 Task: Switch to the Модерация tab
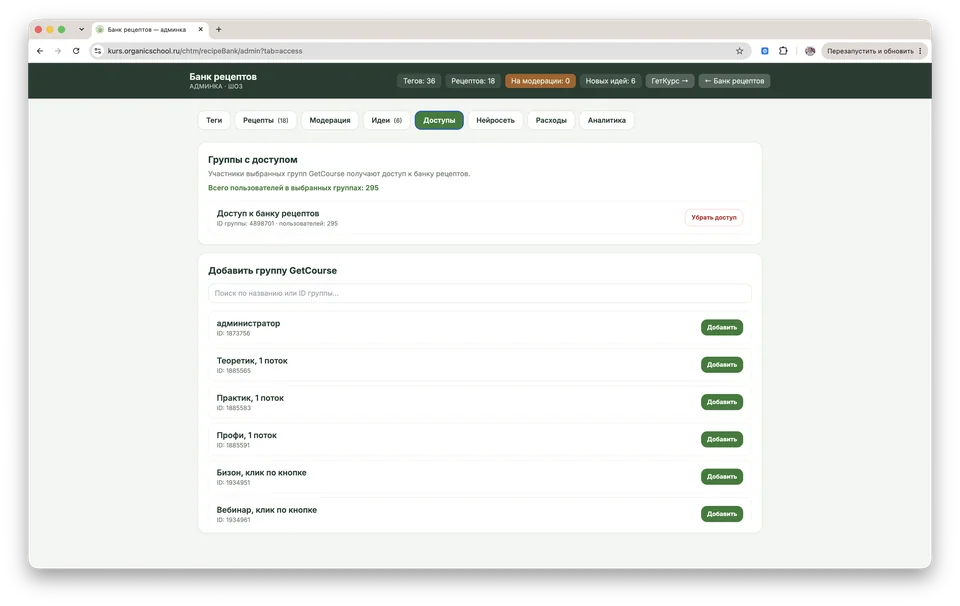[329, 120]
